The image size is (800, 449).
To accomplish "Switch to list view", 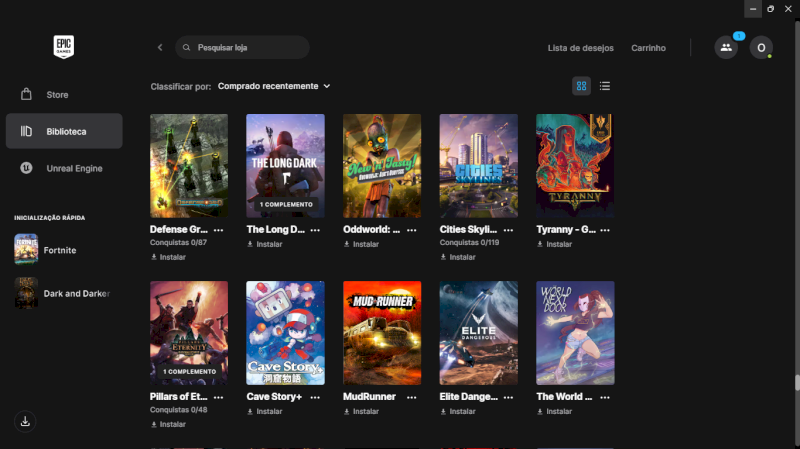I will click(x=605, y=86).
